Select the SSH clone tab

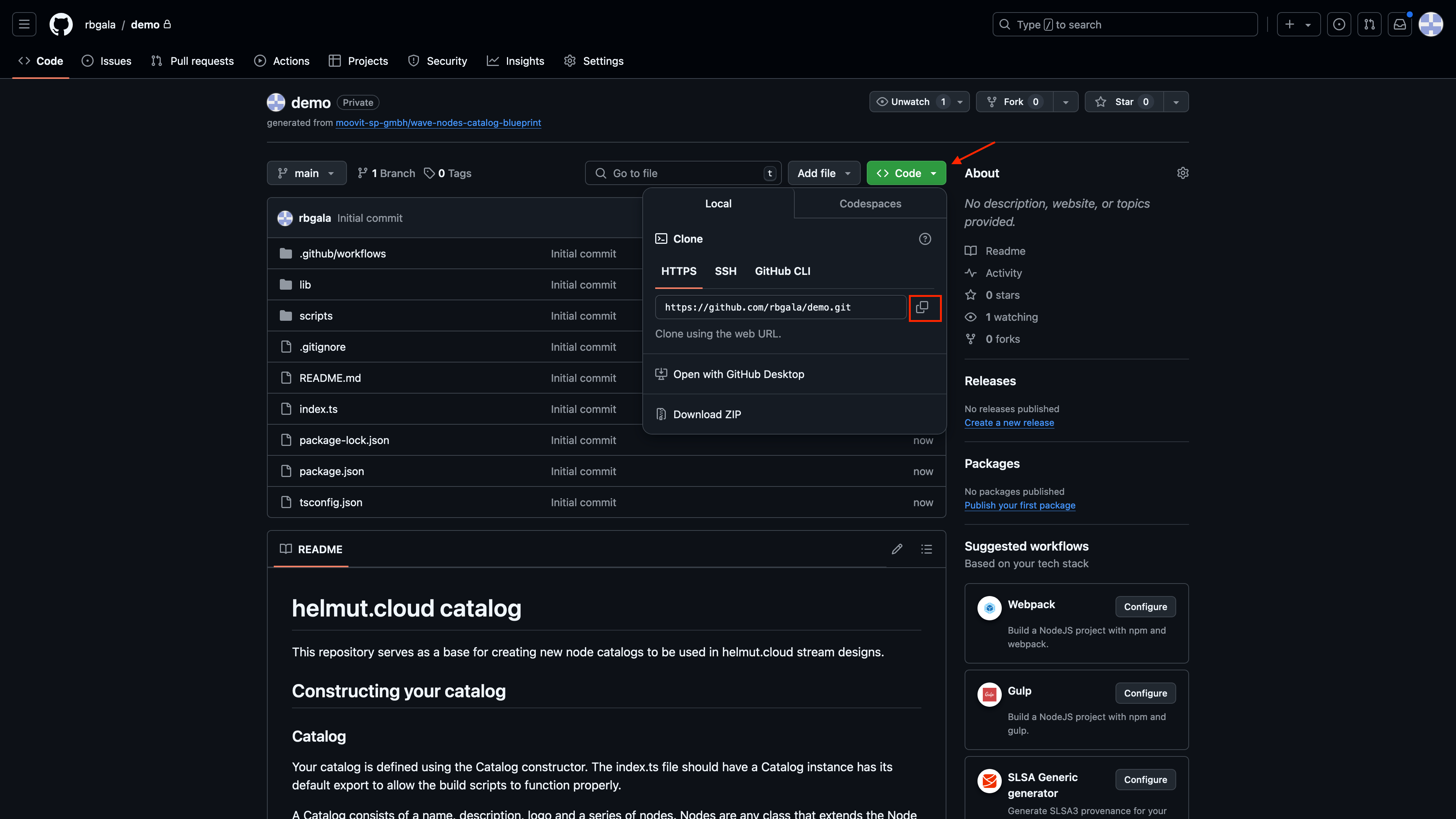(x=725, y=271)
